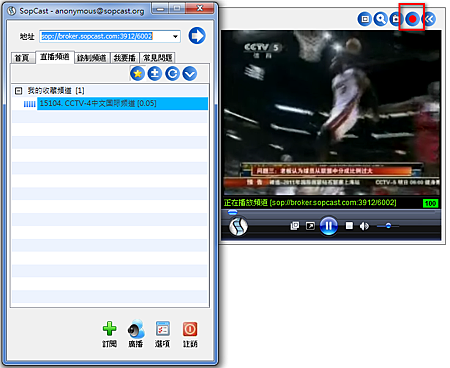Click the multi-window icon in player controls
The height and width of the screenshot is (368, 450).
click(295, 226)
